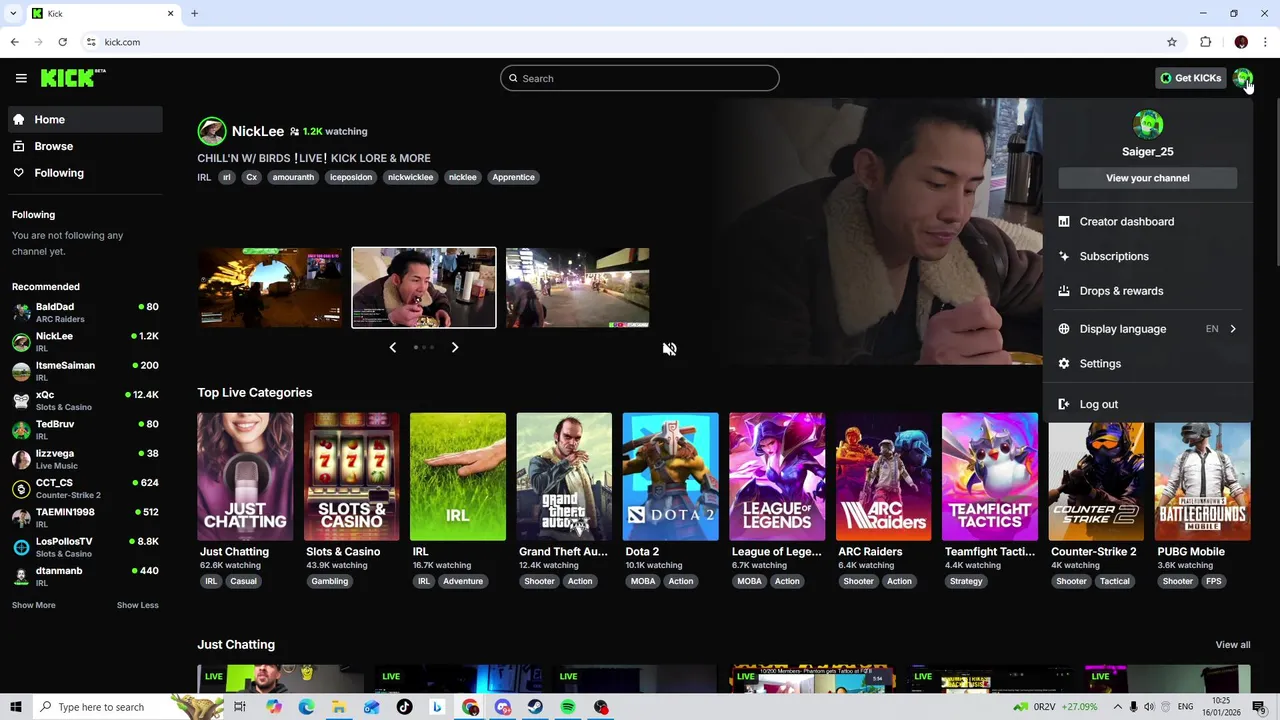
Task: Expand list with Show More
Action: pos(33,605)
